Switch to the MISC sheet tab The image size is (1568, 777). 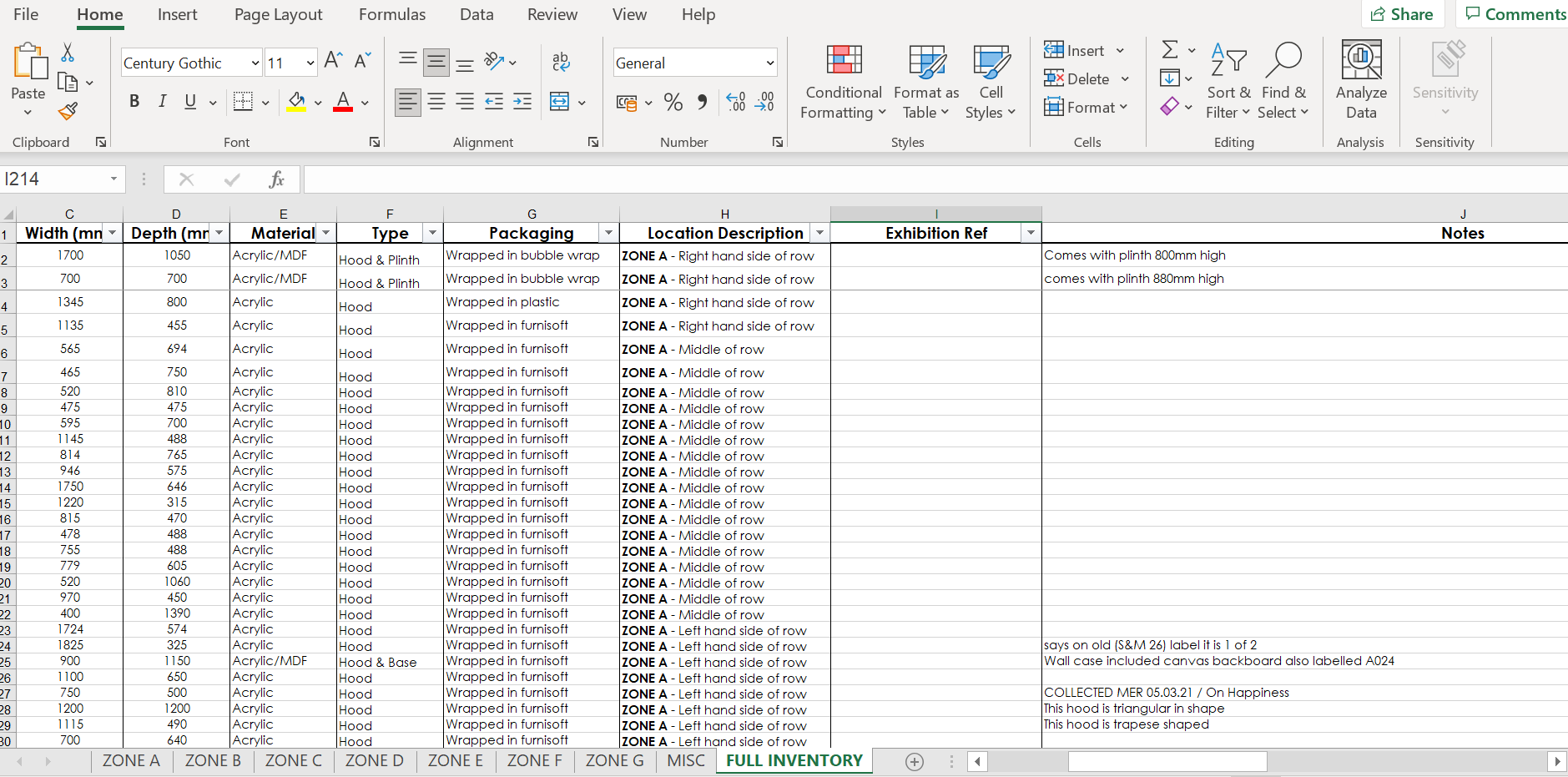pyautogui.click(x=686, y=760)
